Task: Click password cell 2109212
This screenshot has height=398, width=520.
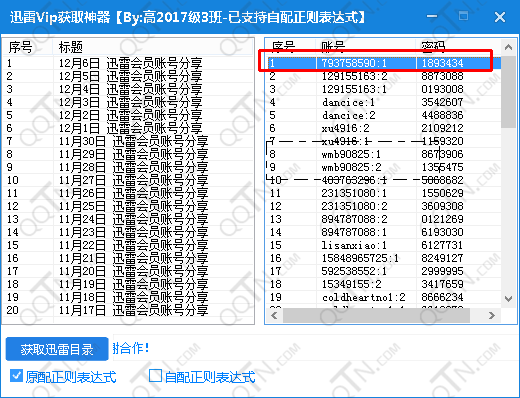Action: click(x=442, y=128)
